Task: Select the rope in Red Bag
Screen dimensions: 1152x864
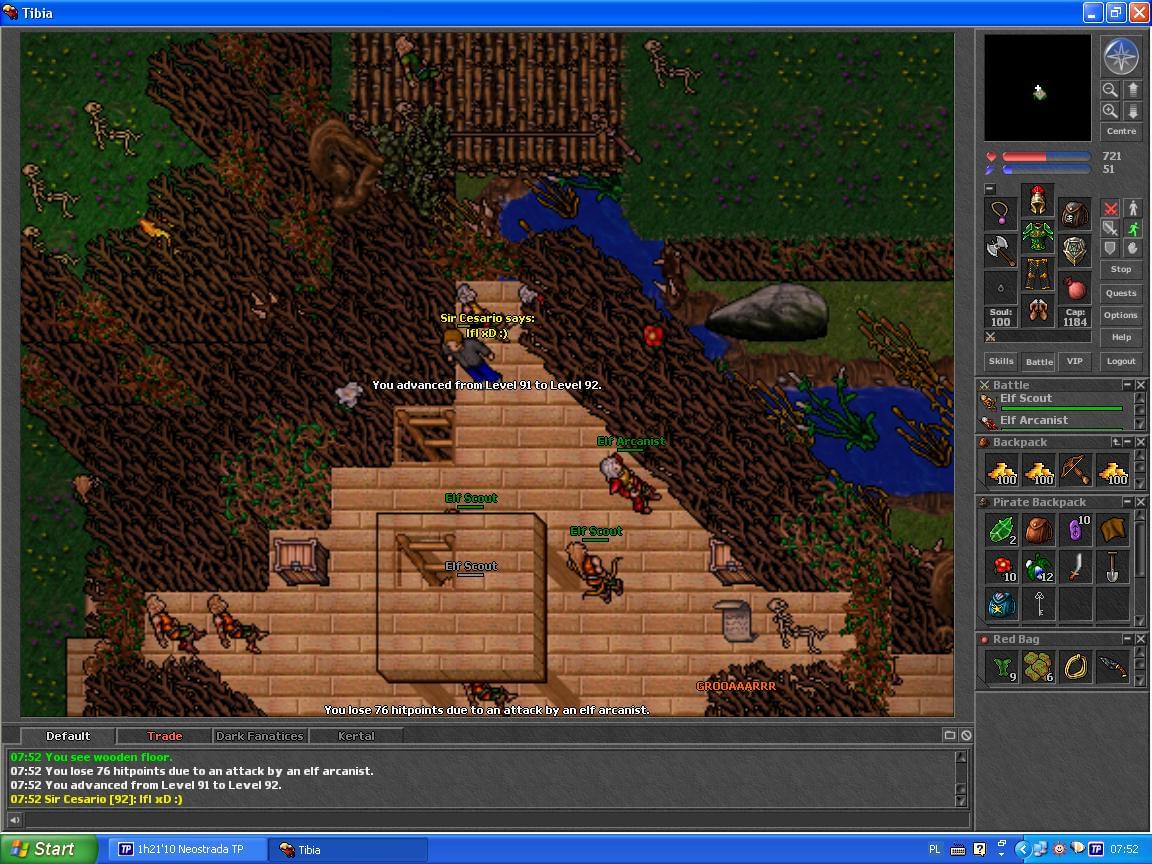Action: pyautogui.click(x=1076, y=667)
